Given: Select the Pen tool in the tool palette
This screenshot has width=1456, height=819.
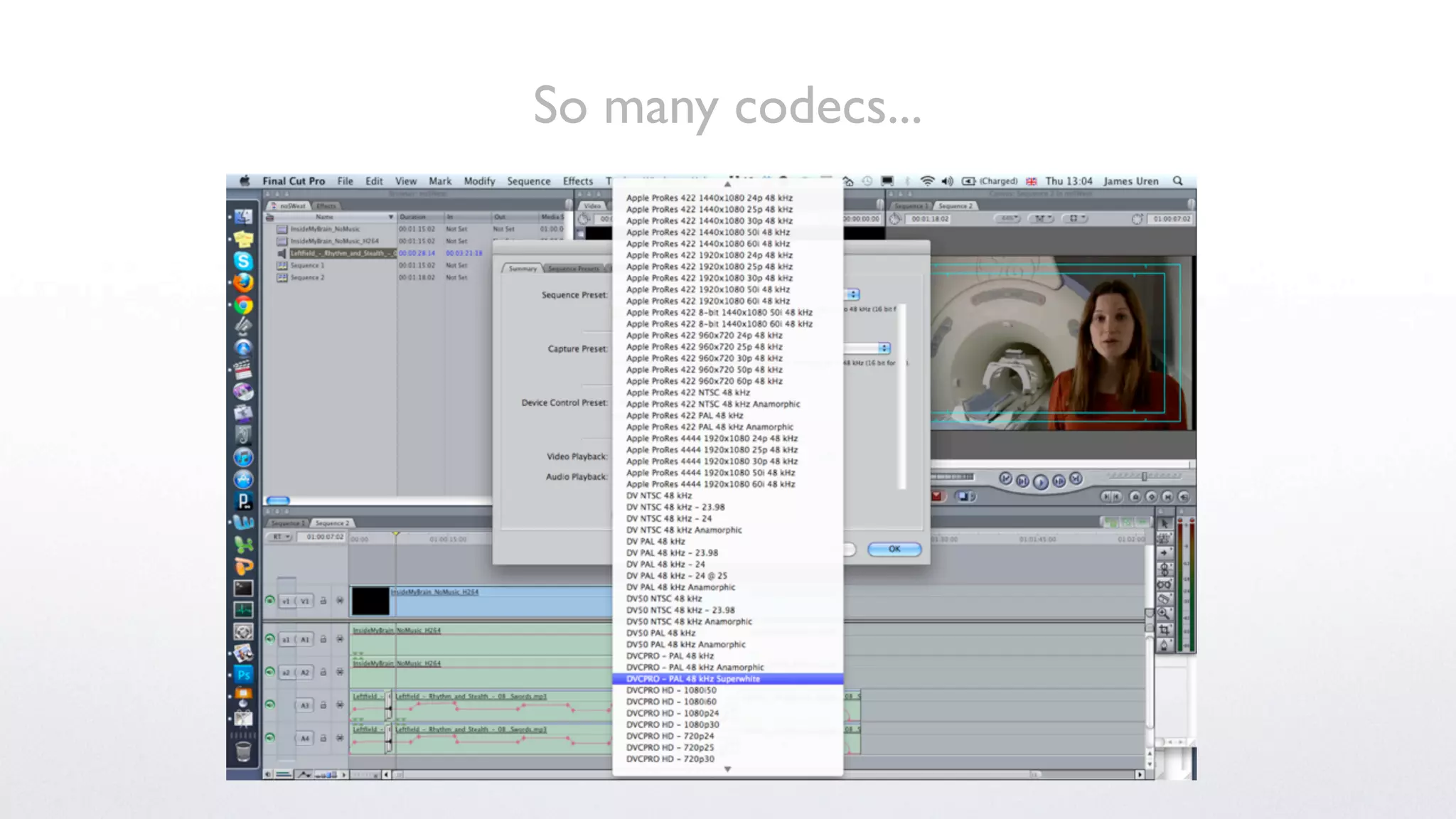Looking at the screenshot, I should (1164, 645).
